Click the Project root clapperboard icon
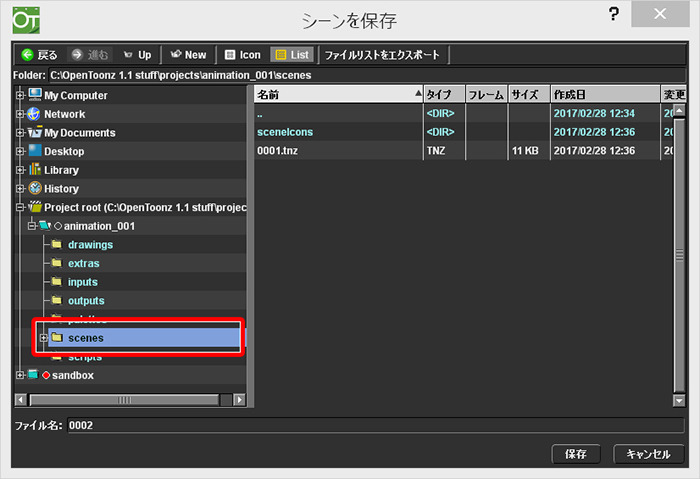The height and width of the screenshot is (479, 700). [x=35, y=207]
